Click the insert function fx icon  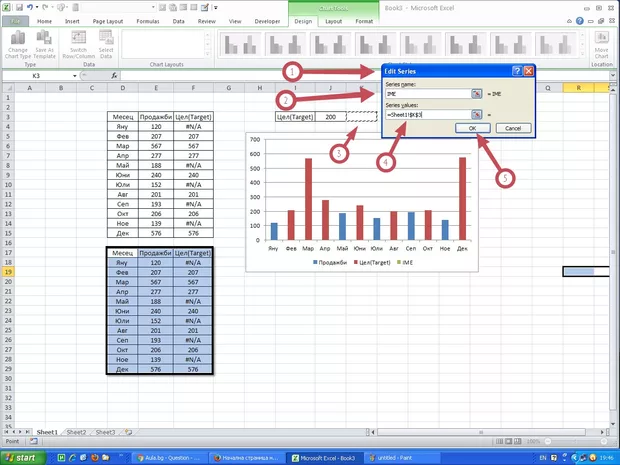(x=114, y=75)
